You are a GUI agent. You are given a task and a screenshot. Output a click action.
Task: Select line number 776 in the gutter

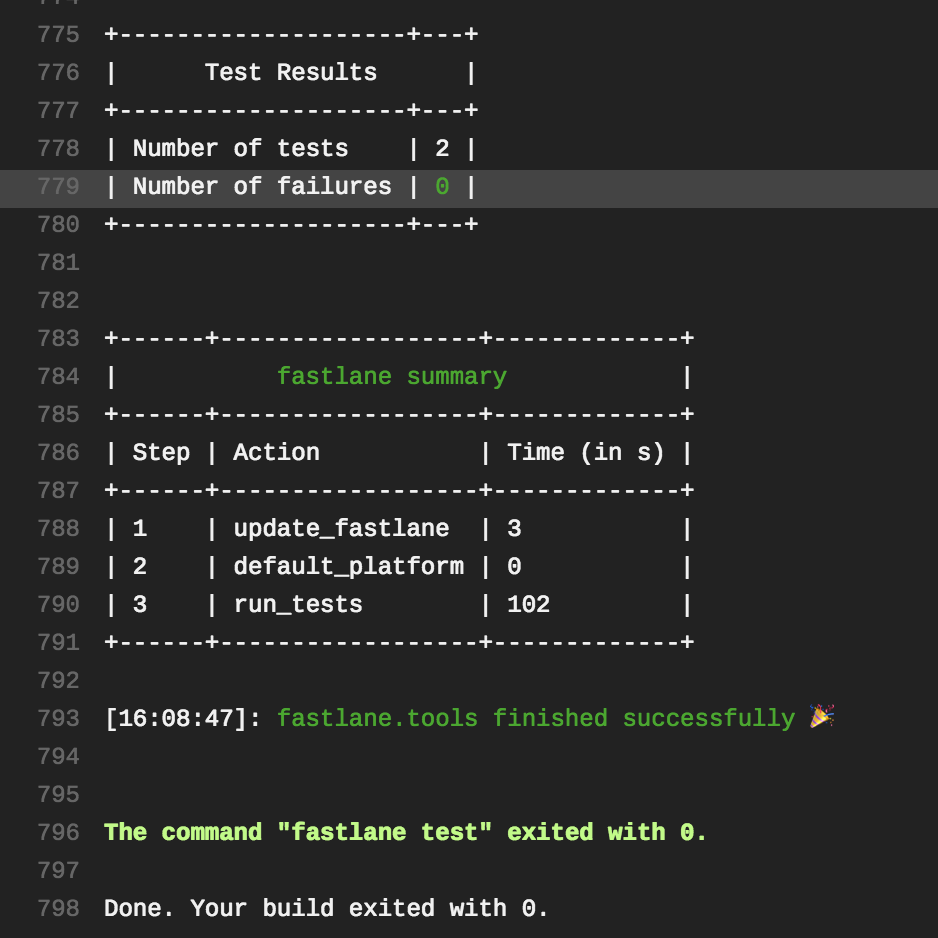[58, 73]
